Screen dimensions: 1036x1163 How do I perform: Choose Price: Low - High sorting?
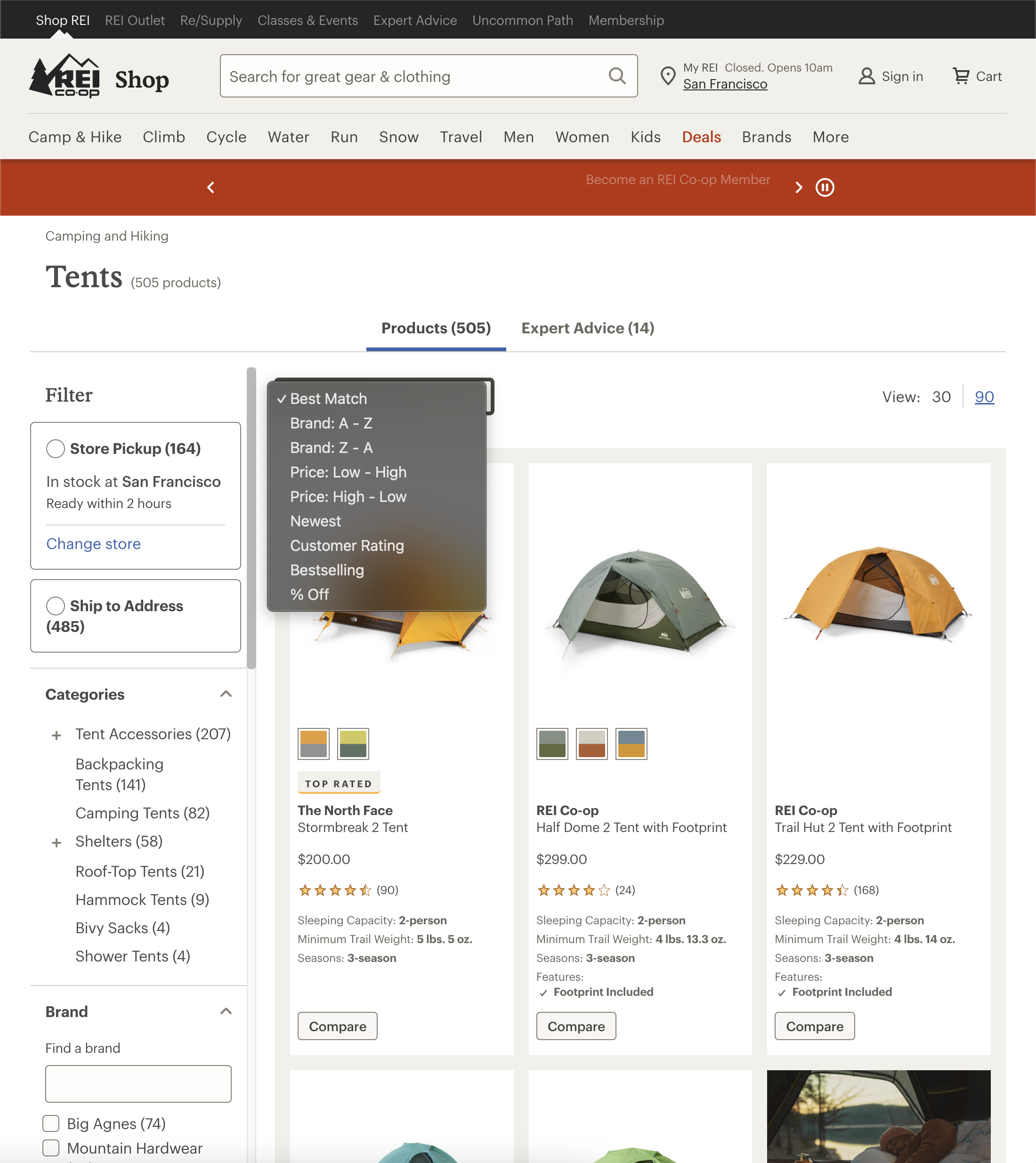point(348,472)
